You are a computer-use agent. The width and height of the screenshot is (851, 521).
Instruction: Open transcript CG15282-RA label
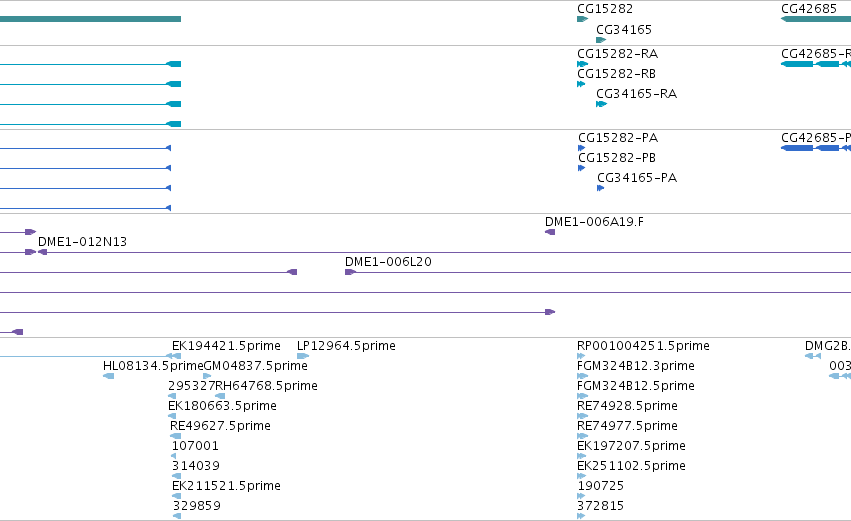point(618,54)
